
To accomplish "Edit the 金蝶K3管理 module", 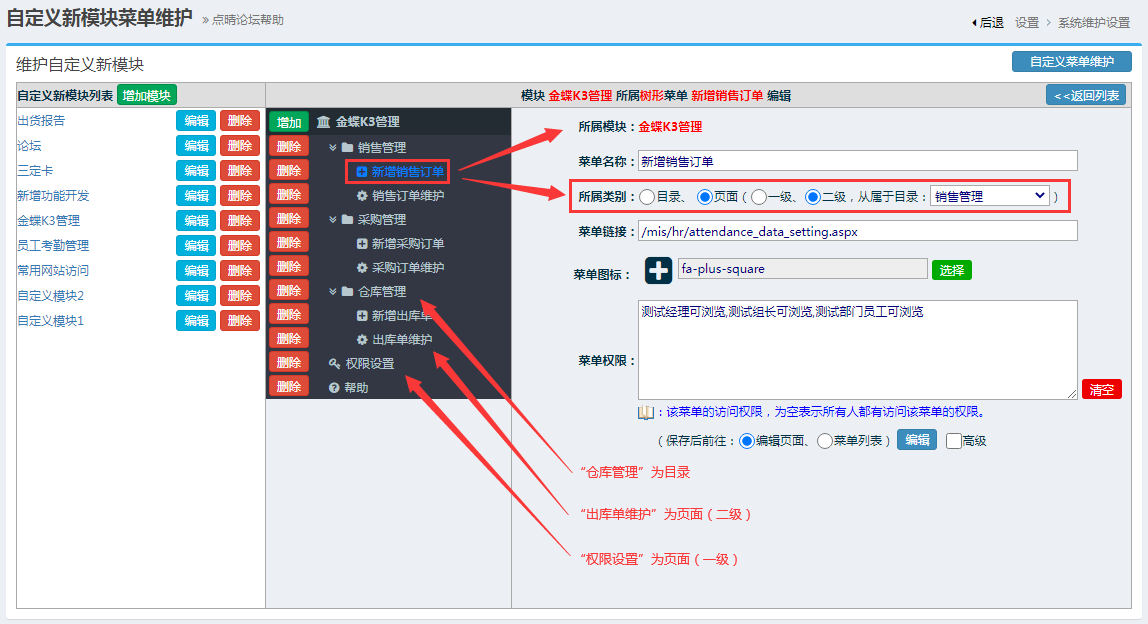I will point(196,220).
